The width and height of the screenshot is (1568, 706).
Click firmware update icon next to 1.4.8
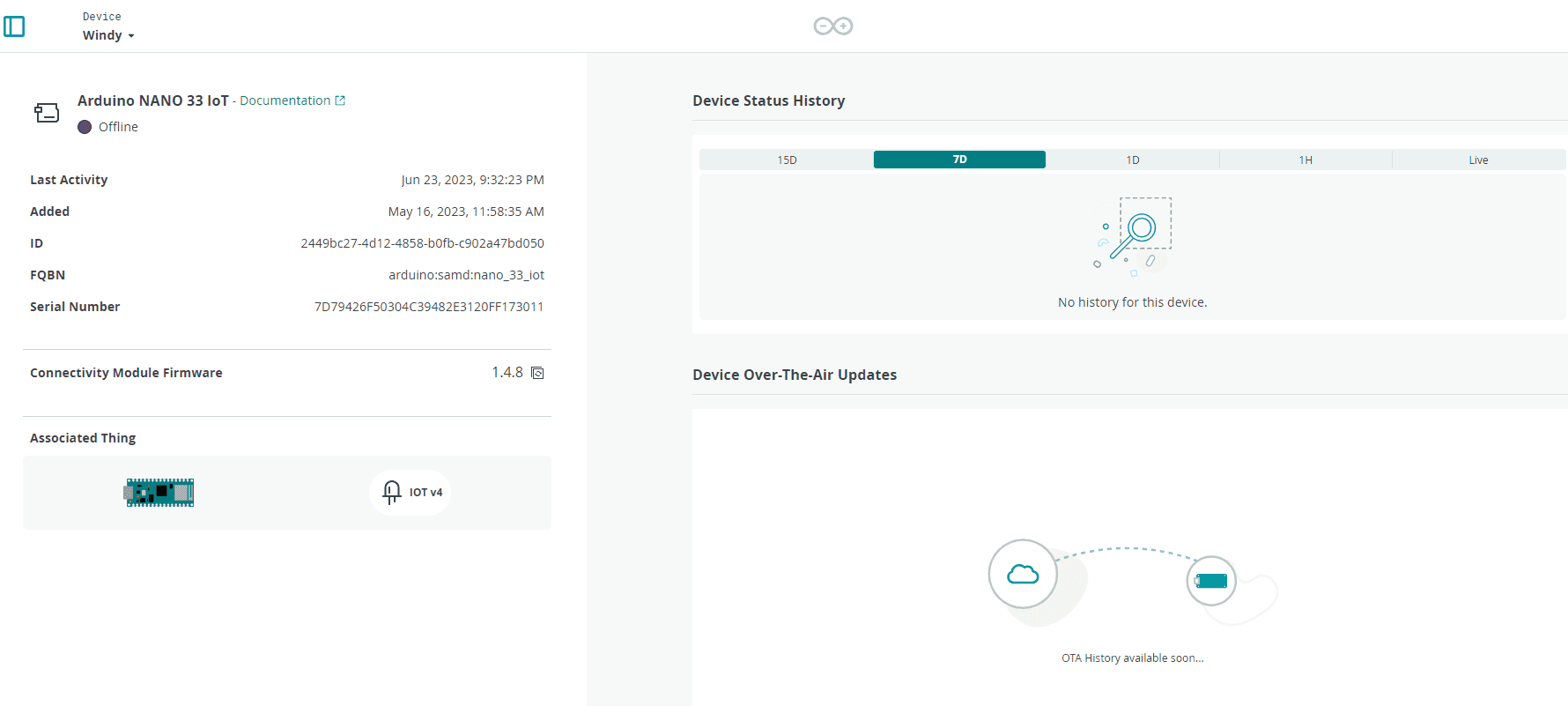[537, 373]
